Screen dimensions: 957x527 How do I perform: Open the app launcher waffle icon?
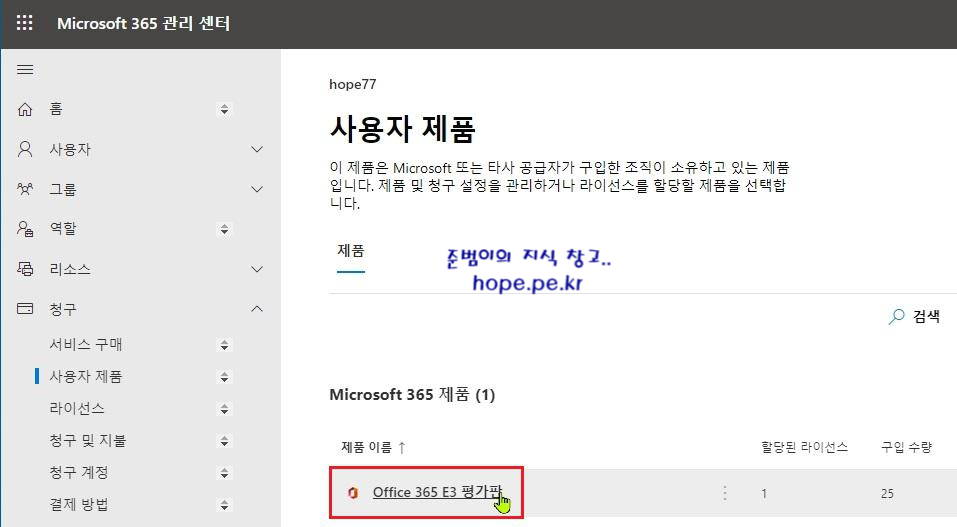pyautogui.click(x=24, y=23)
